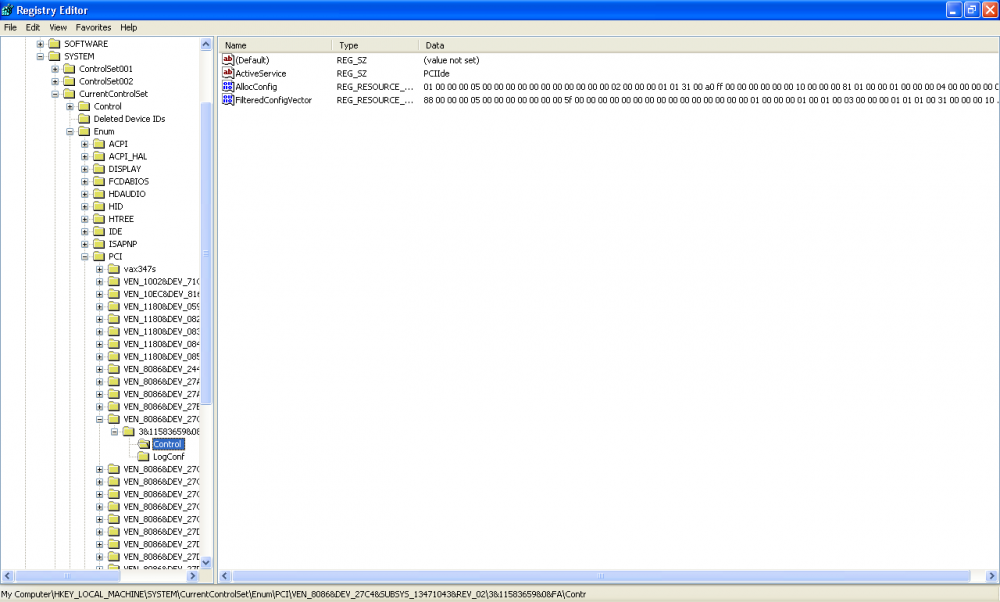Screen dimensions: 1000x602
Task: Click the AllocConfig binary value icon
Action: [x=228, y=87]
